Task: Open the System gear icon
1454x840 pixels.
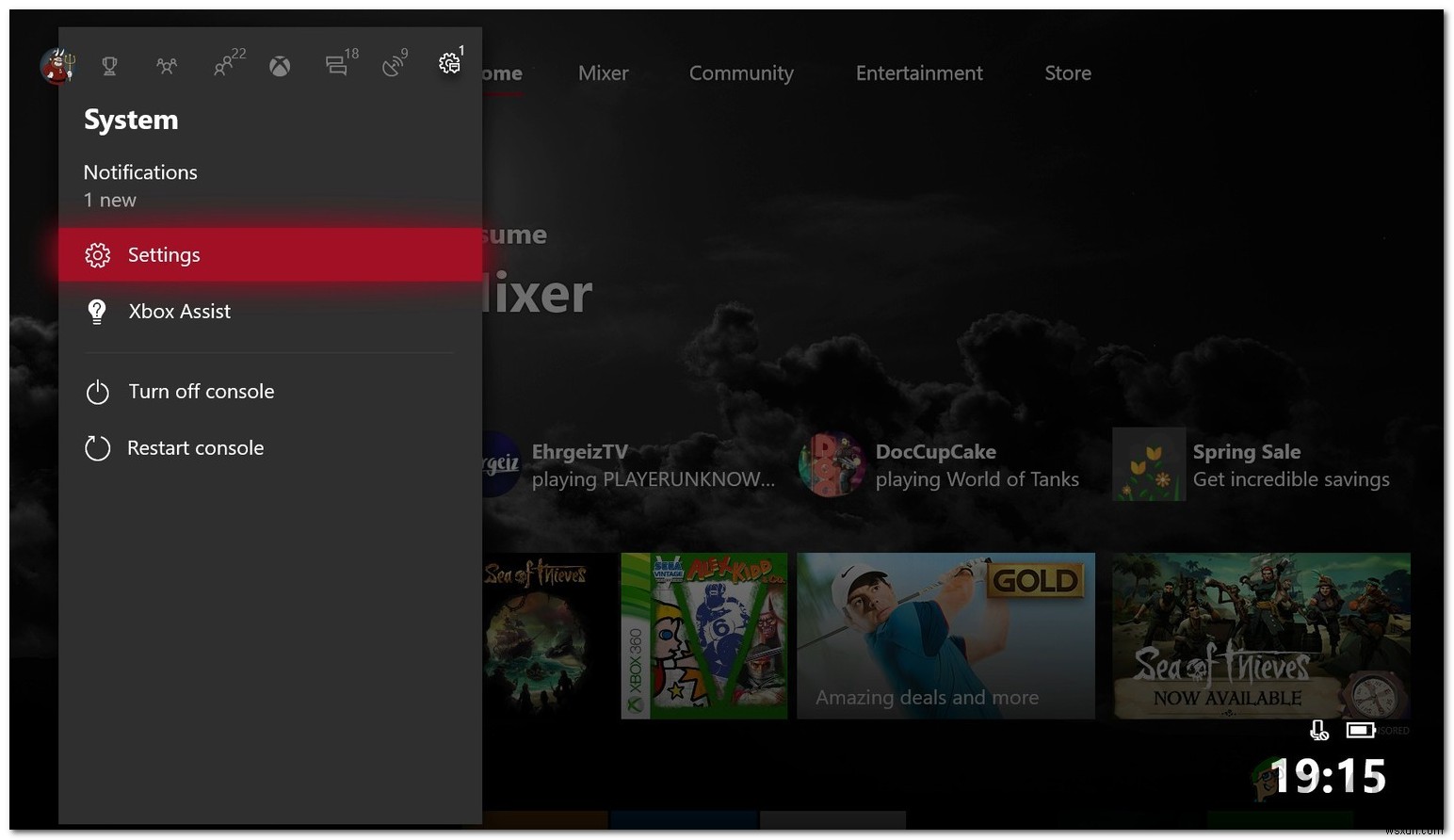Action: [449, 66]
